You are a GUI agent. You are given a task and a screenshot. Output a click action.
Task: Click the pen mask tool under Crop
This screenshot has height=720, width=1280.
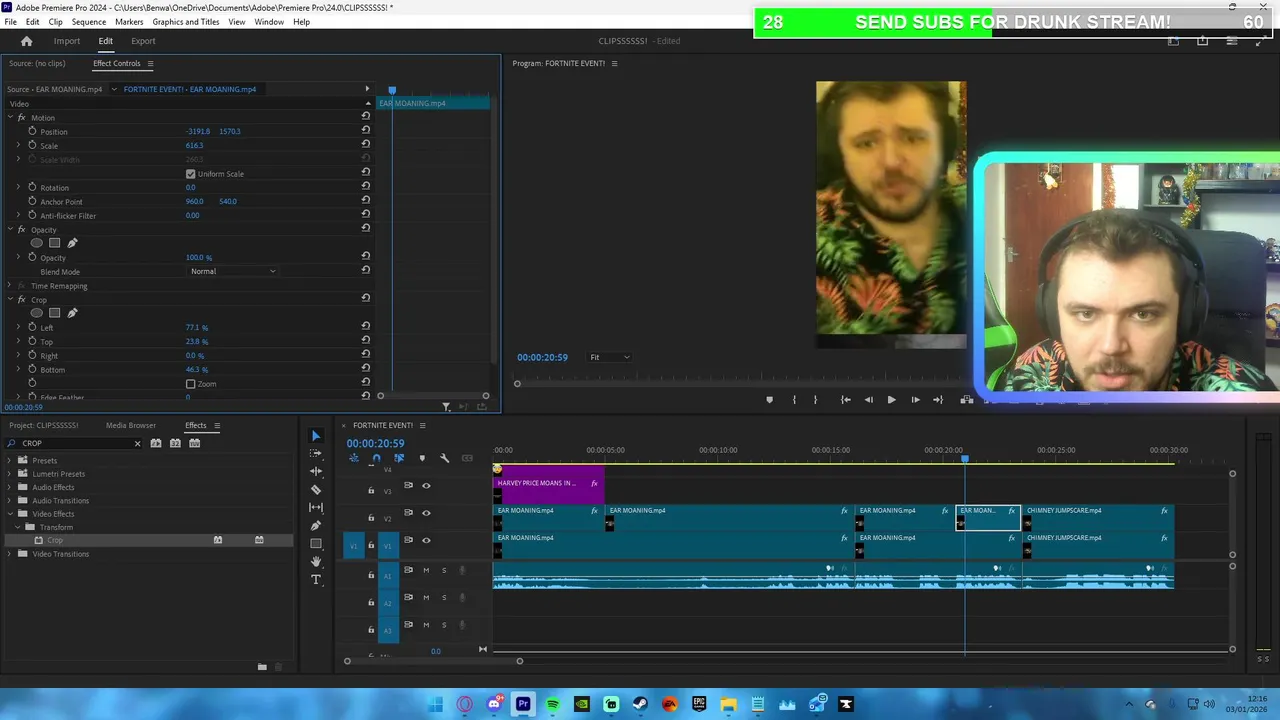coord(72,313)
